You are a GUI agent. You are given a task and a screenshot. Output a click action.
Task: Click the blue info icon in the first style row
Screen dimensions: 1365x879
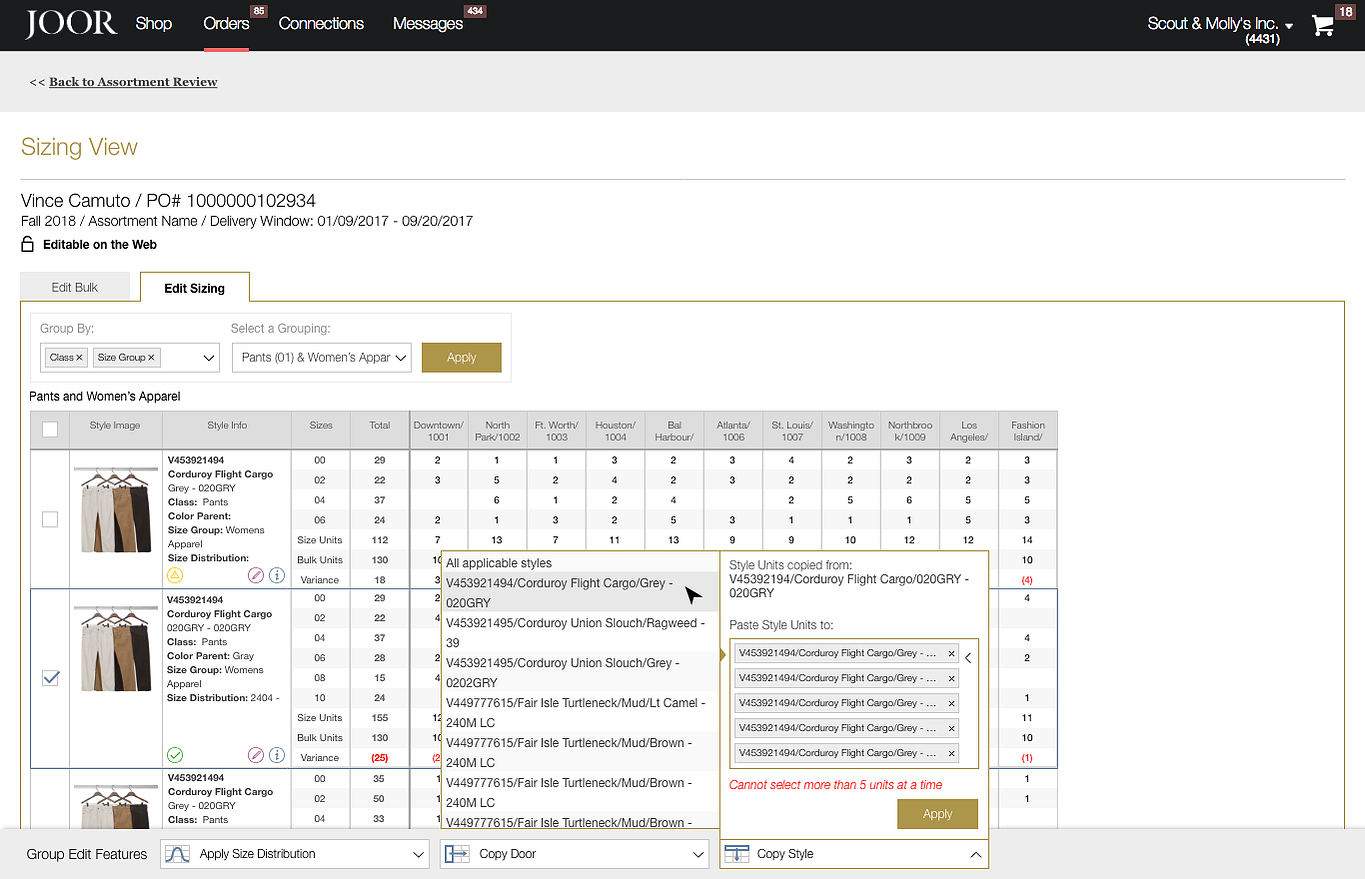[x=277, y=575]
